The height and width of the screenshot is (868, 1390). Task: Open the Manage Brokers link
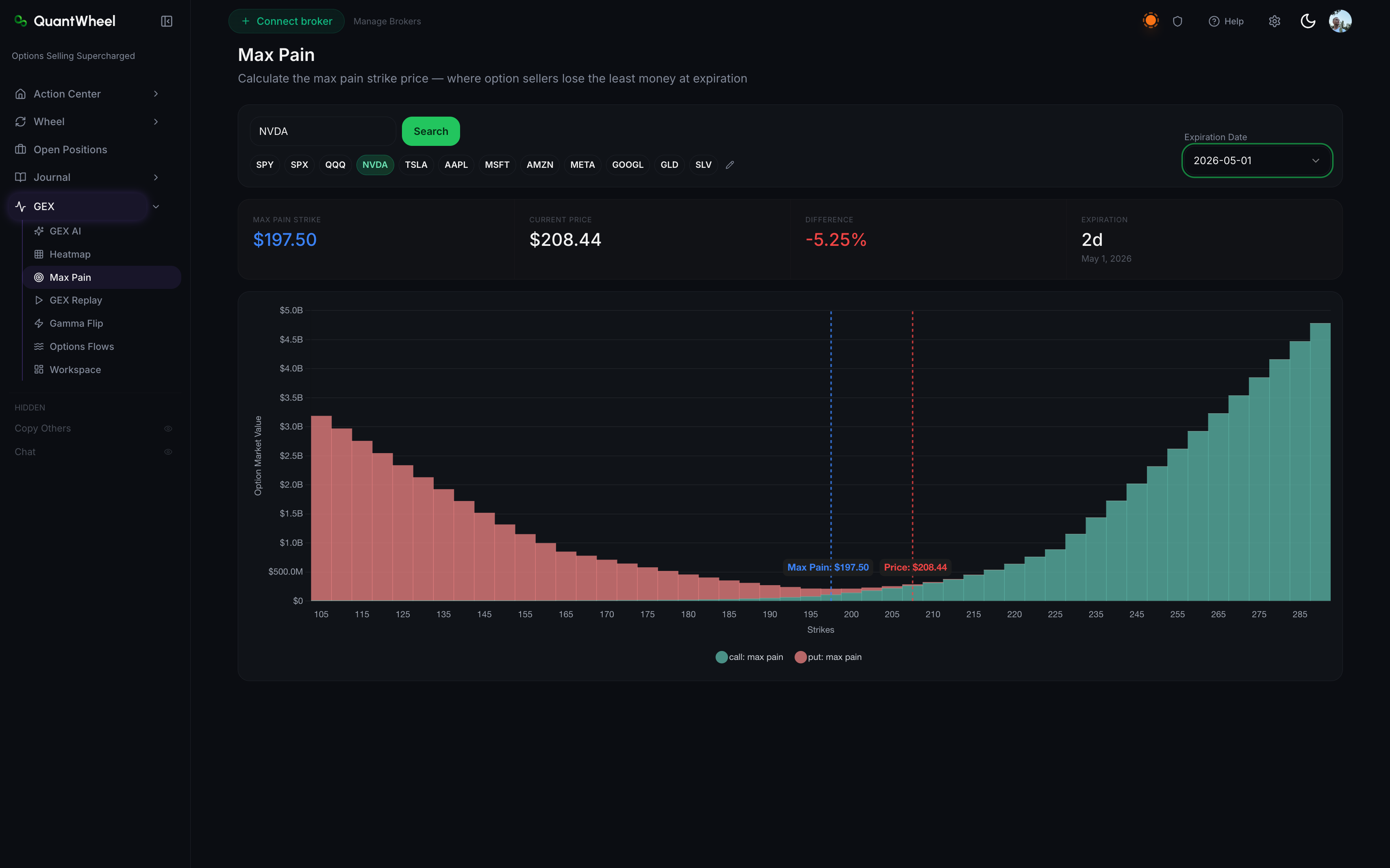tap(387, 21)
